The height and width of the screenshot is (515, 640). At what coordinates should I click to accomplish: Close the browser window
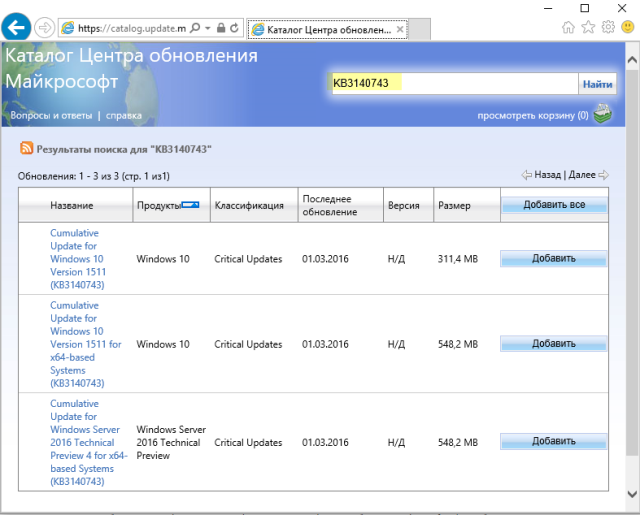pos(622,8)
